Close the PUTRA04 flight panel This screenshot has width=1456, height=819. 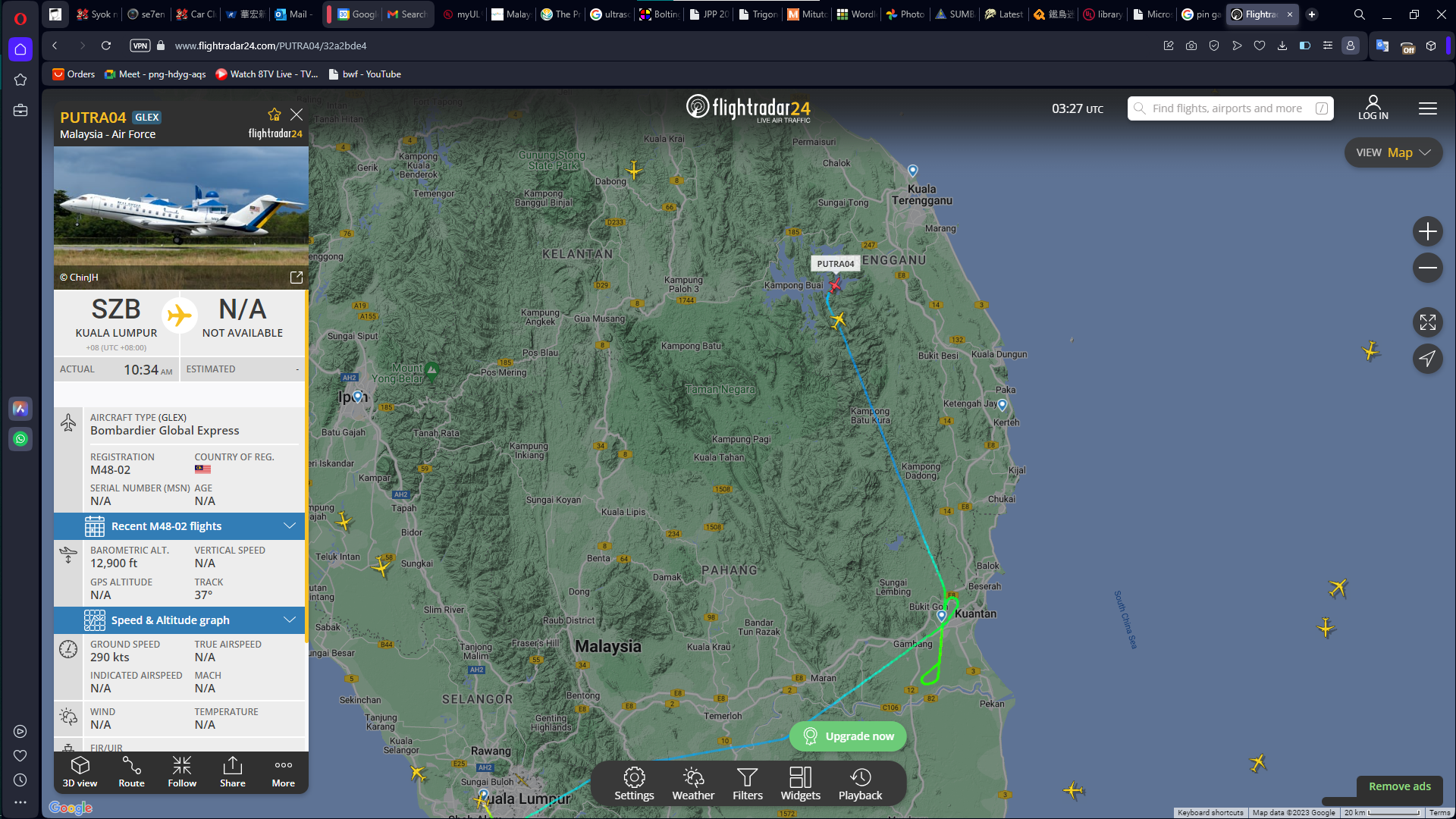click(x=297, y=115)
